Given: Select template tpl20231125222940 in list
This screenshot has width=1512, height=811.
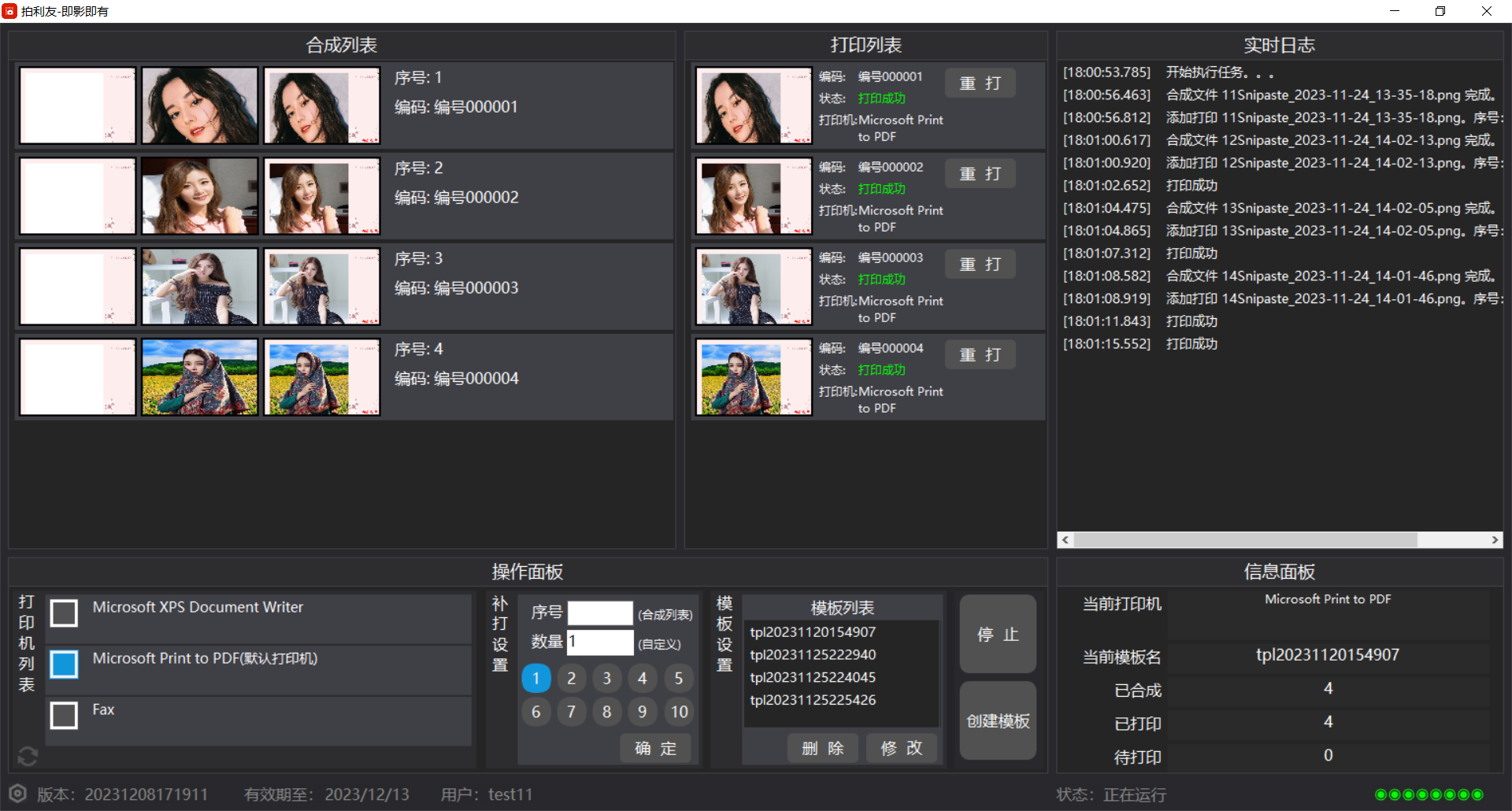Looking at the screenshot, I should (813, 654).
